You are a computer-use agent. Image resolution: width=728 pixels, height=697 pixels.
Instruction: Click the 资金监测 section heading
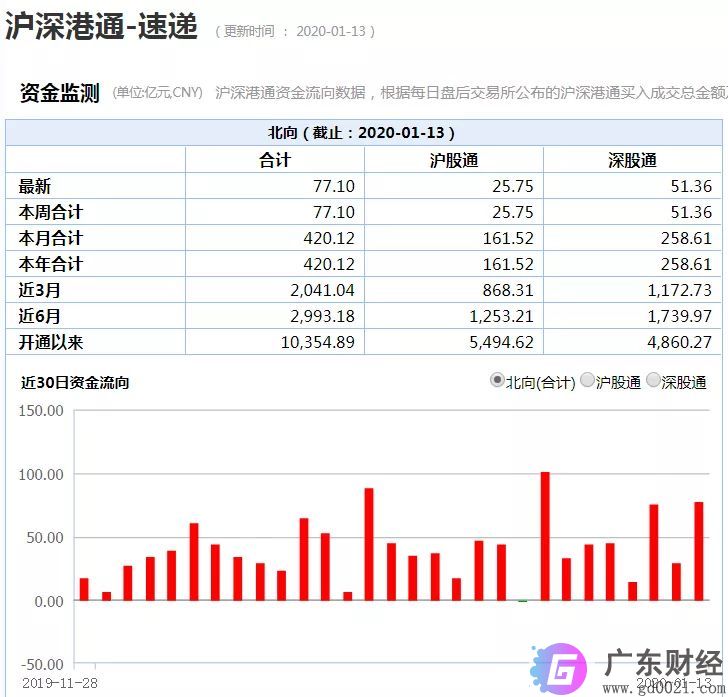[59, 92]
